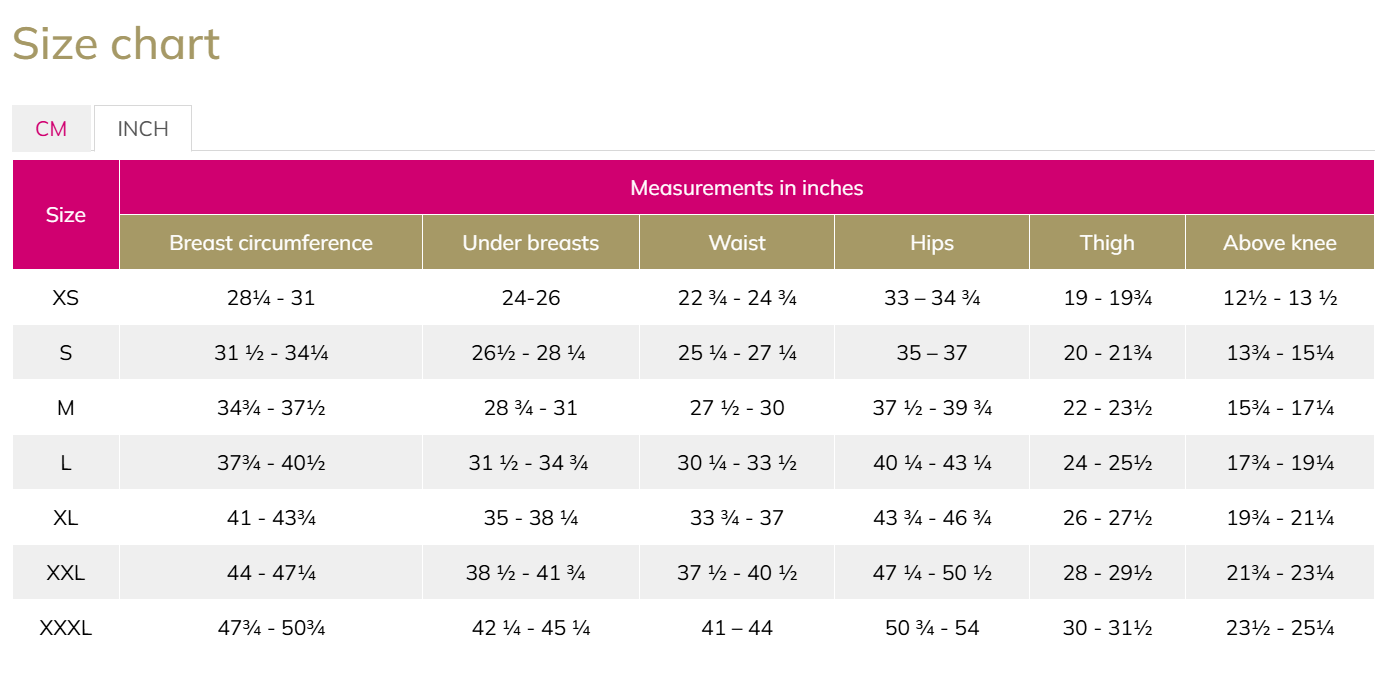Select the Hips column header
This screenshot has width=1388, height=683.
[932, 243]
